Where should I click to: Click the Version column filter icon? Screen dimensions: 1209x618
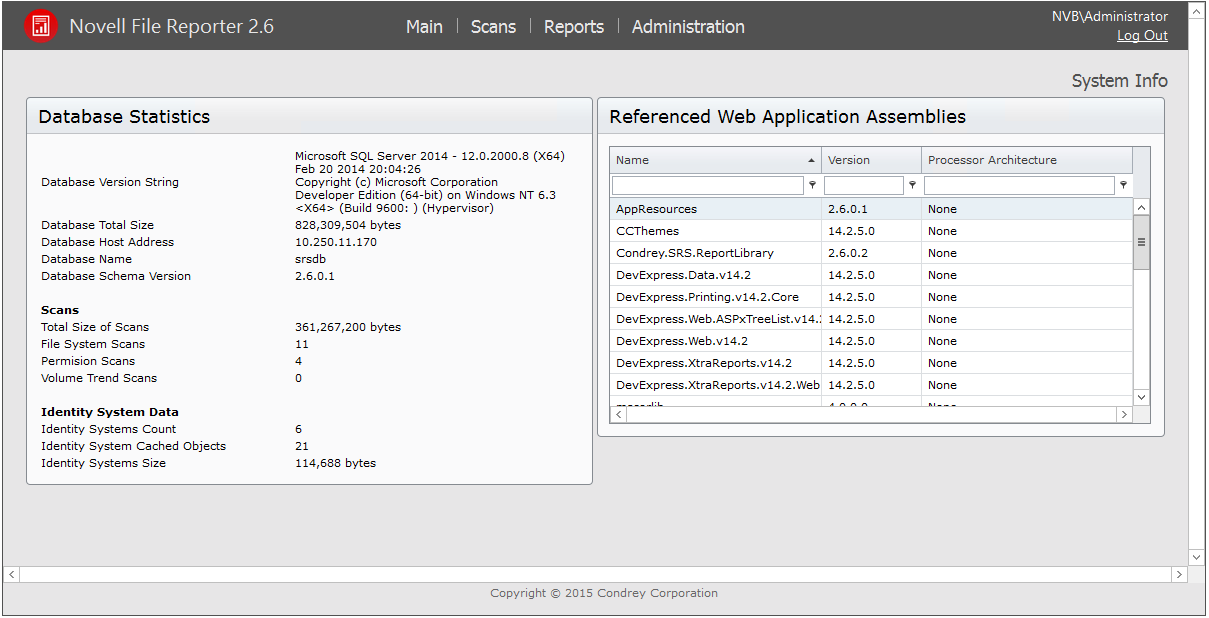pyautogui.click(x=912, y=185)
